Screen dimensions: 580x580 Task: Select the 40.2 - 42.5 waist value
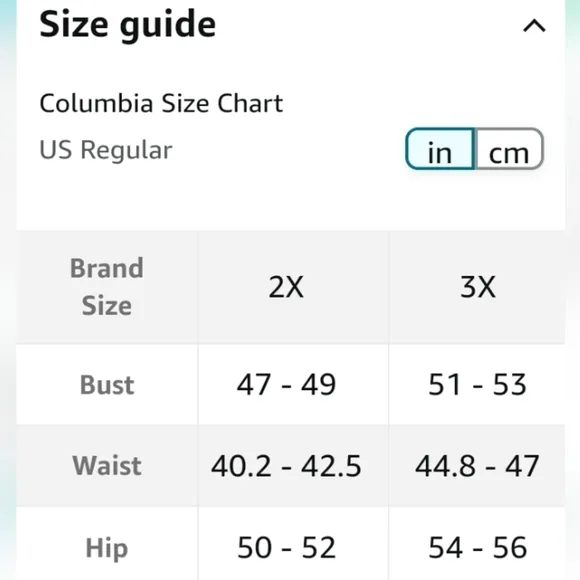coord(286,466)
